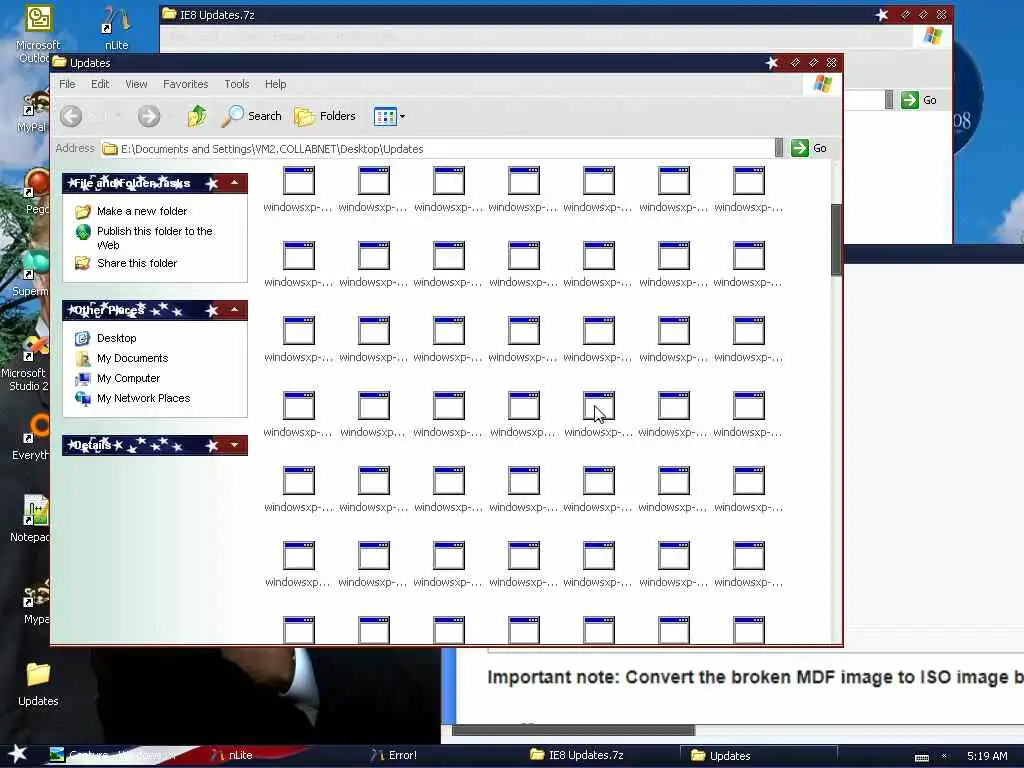This screenshot has width=1024, height=768.
Task: Click the keyboard tray icon
Action: (921, 757)
